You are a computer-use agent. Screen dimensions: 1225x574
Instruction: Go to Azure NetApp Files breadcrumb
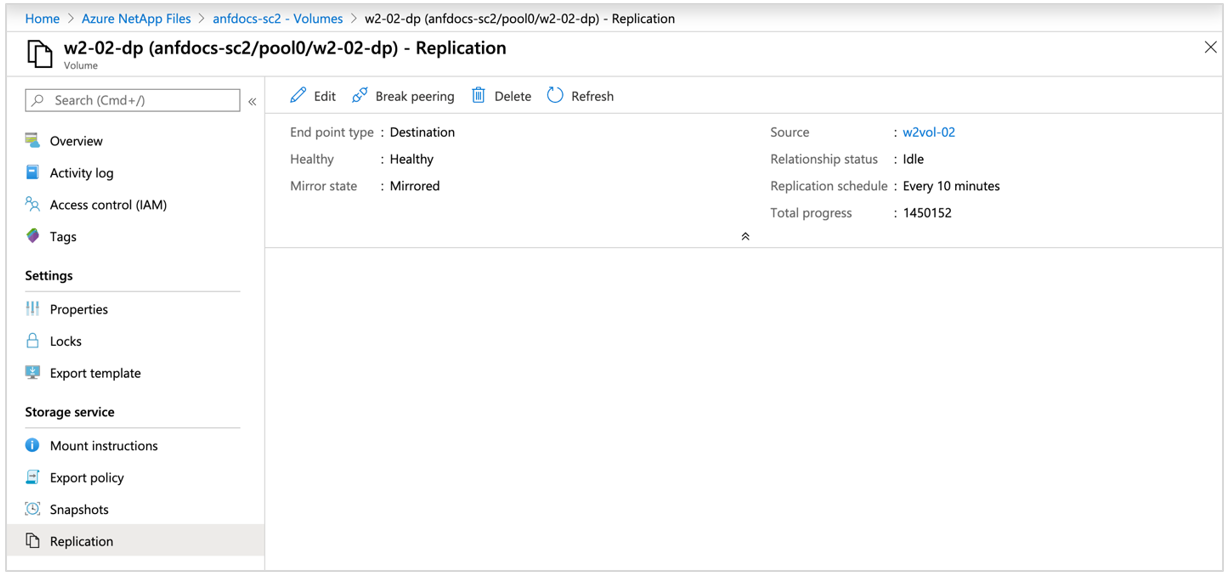click(138, 19)
